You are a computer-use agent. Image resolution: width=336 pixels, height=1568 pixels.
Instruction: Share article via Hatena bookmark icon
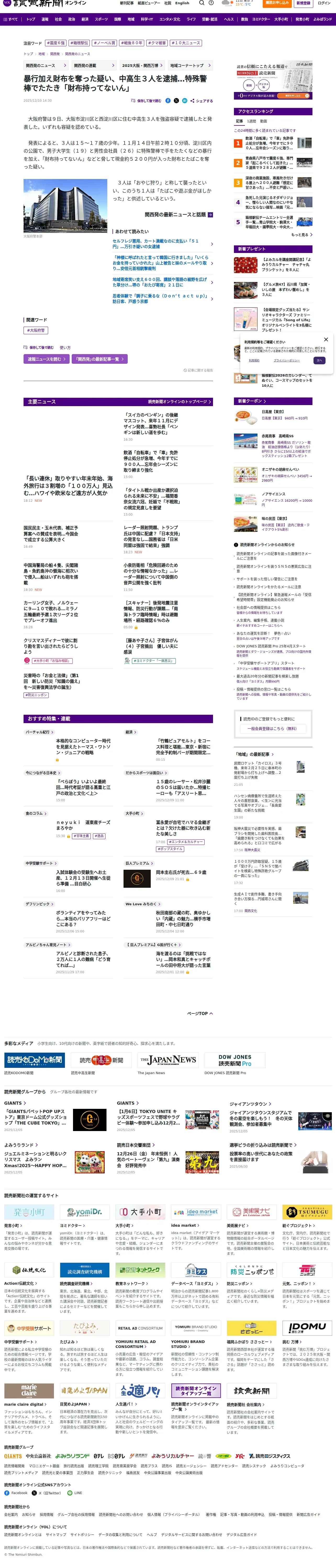pyautogui.click(x=185, y=100)
